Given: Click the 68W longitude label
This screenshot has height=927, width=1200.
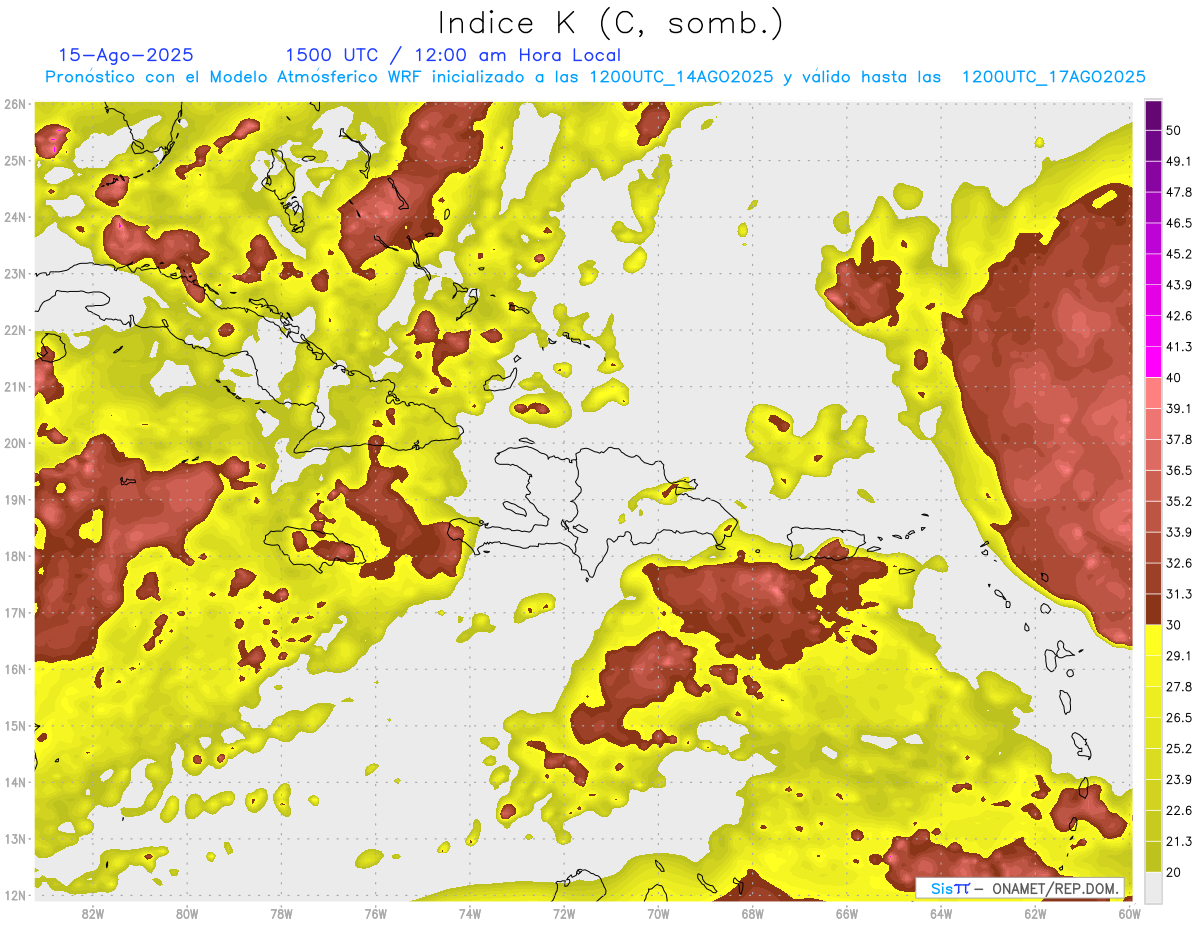Looking at the screenshot, I should [753, 913].
